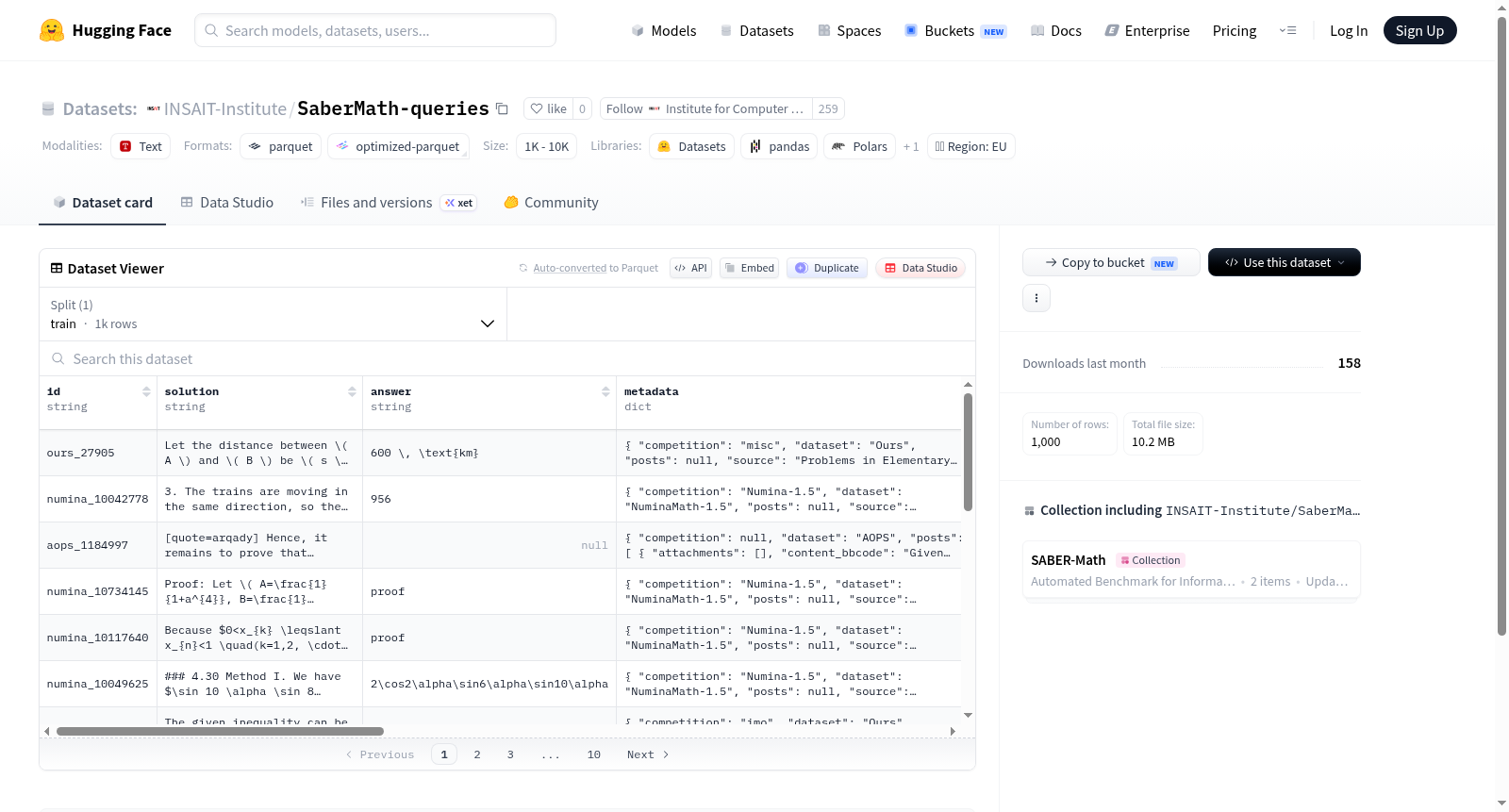Click the Sign Up button

[1419, 30]
